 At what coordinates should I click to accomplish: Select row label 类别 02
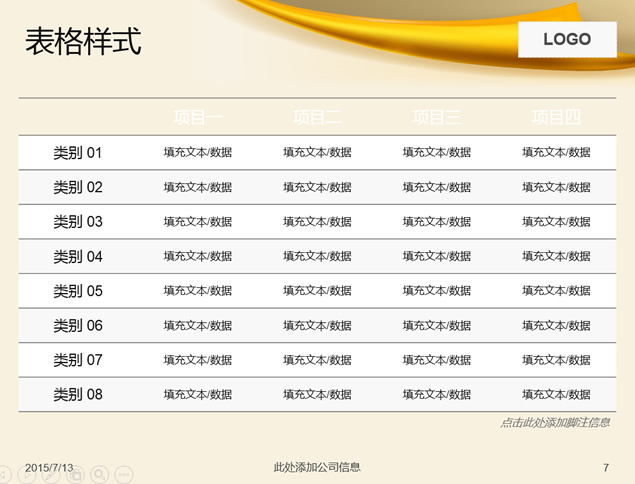tap(78, 187)
